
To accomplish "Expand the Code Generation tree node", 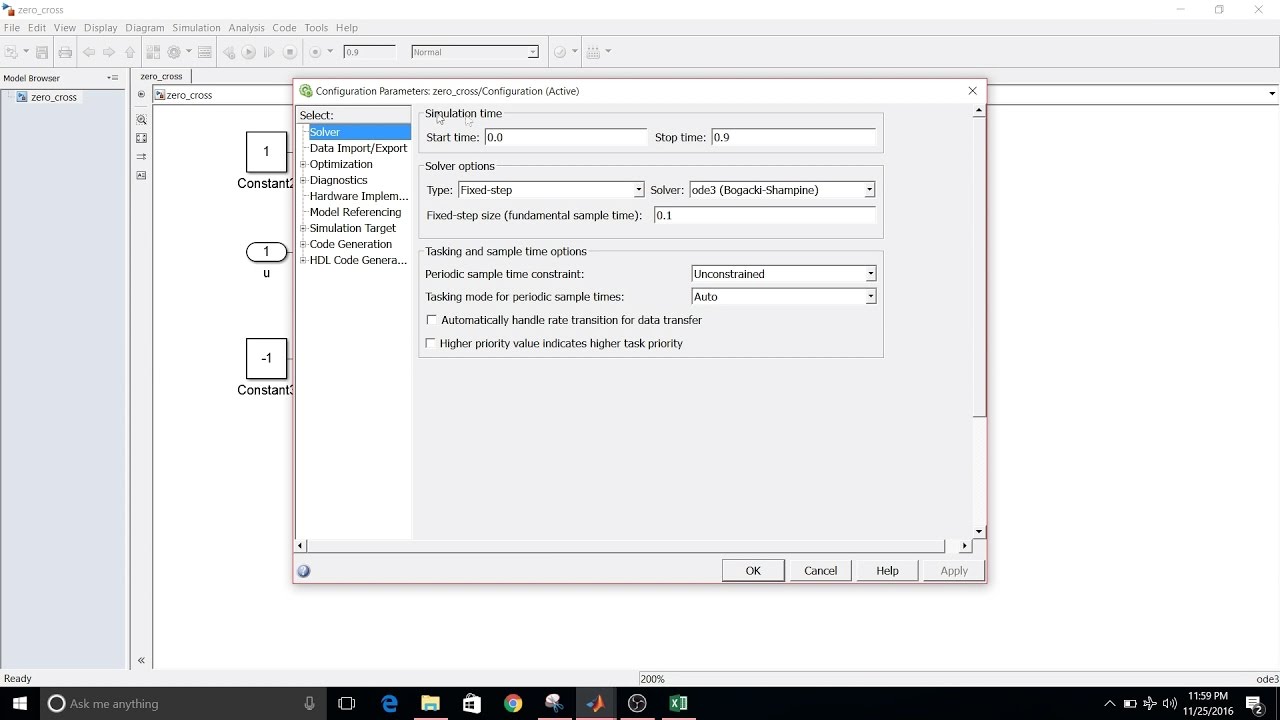I will point(303,244).
